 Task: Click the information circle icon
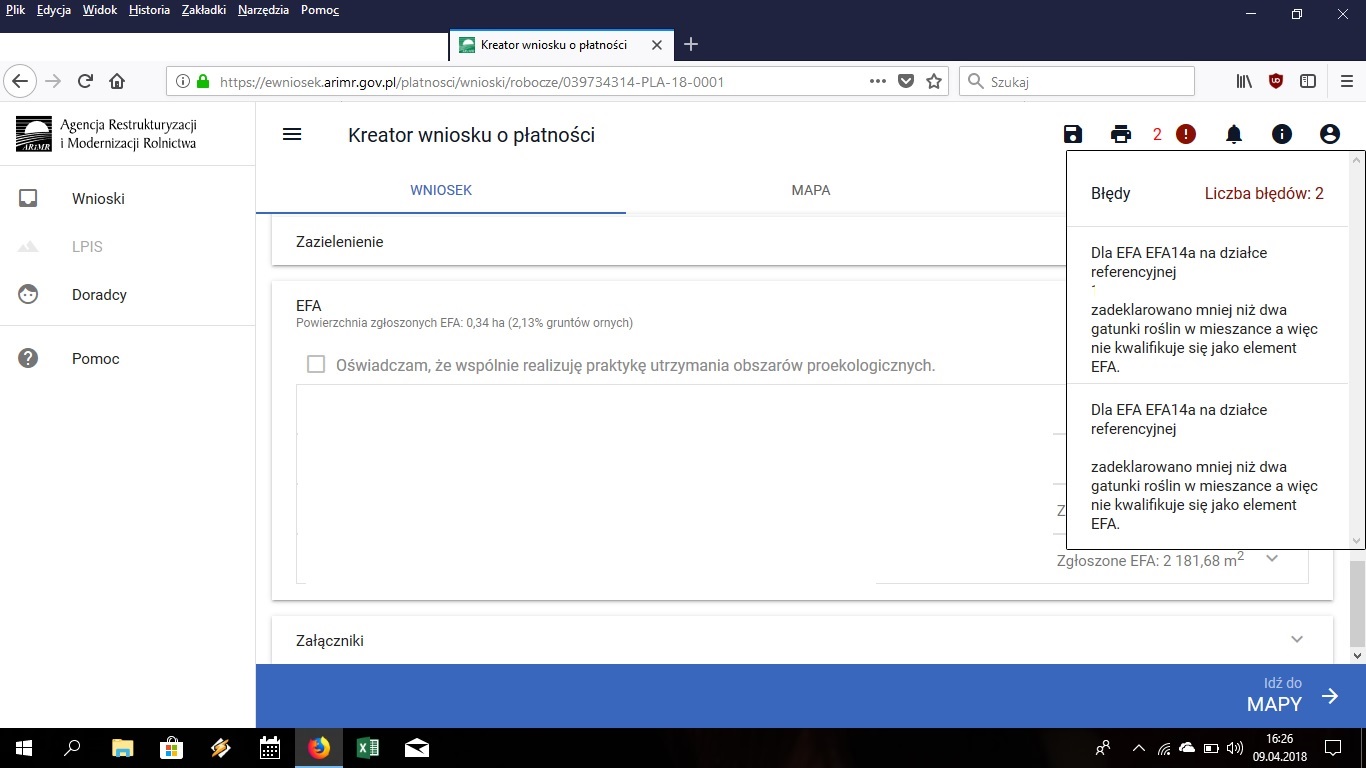point(1282,135)
